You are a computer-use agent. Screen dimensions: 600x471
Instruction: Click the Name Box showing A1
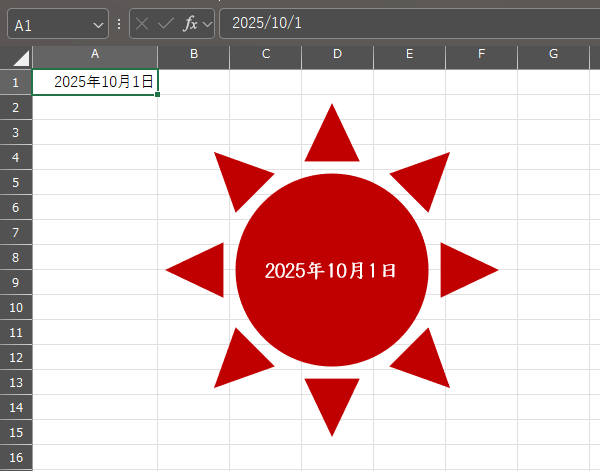pos(50,24)
